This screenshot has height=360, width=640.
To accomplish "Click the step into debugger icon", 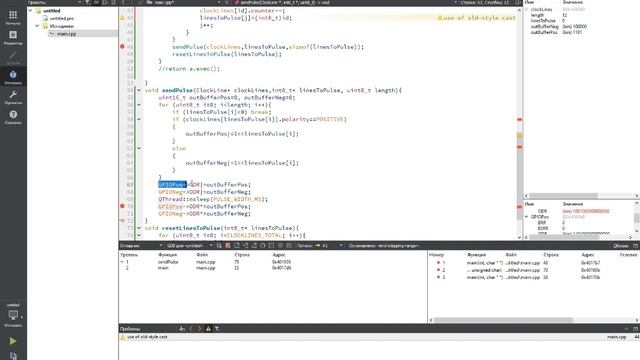I will click(x=245, y=246).
